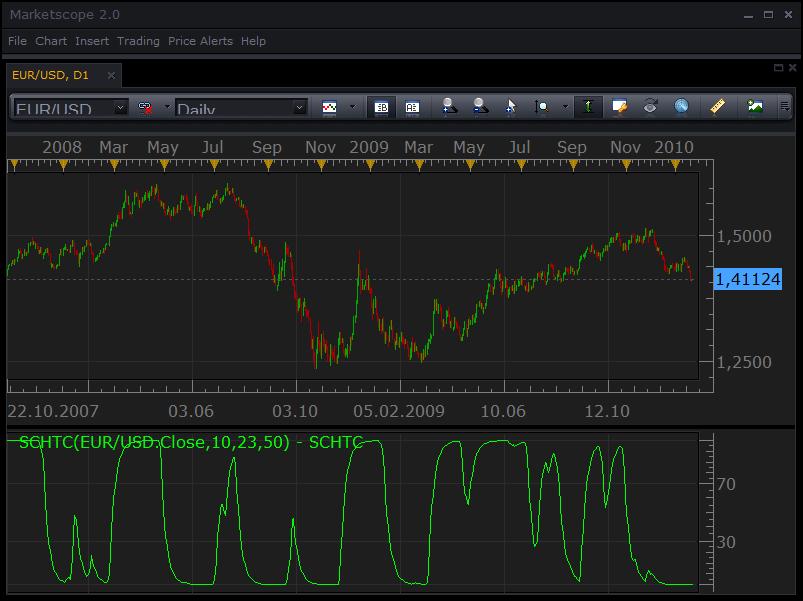Viewport: 803px width, 601px height.
Task: Open the EUR/USD symbol dropdown
Action: (70, 108)
